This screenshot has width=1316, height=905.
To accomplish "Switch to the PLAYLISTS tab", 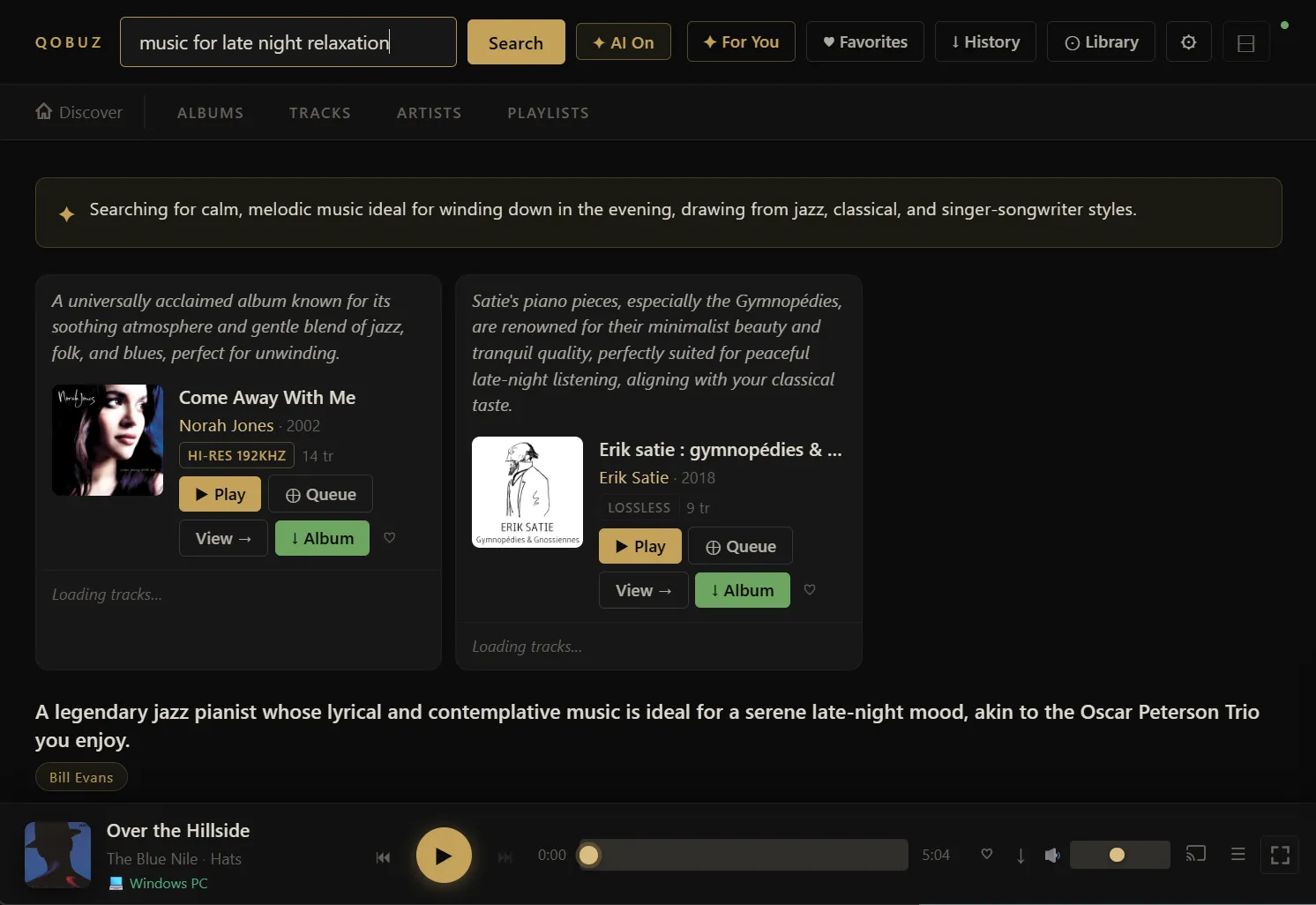I will point(548,112).
